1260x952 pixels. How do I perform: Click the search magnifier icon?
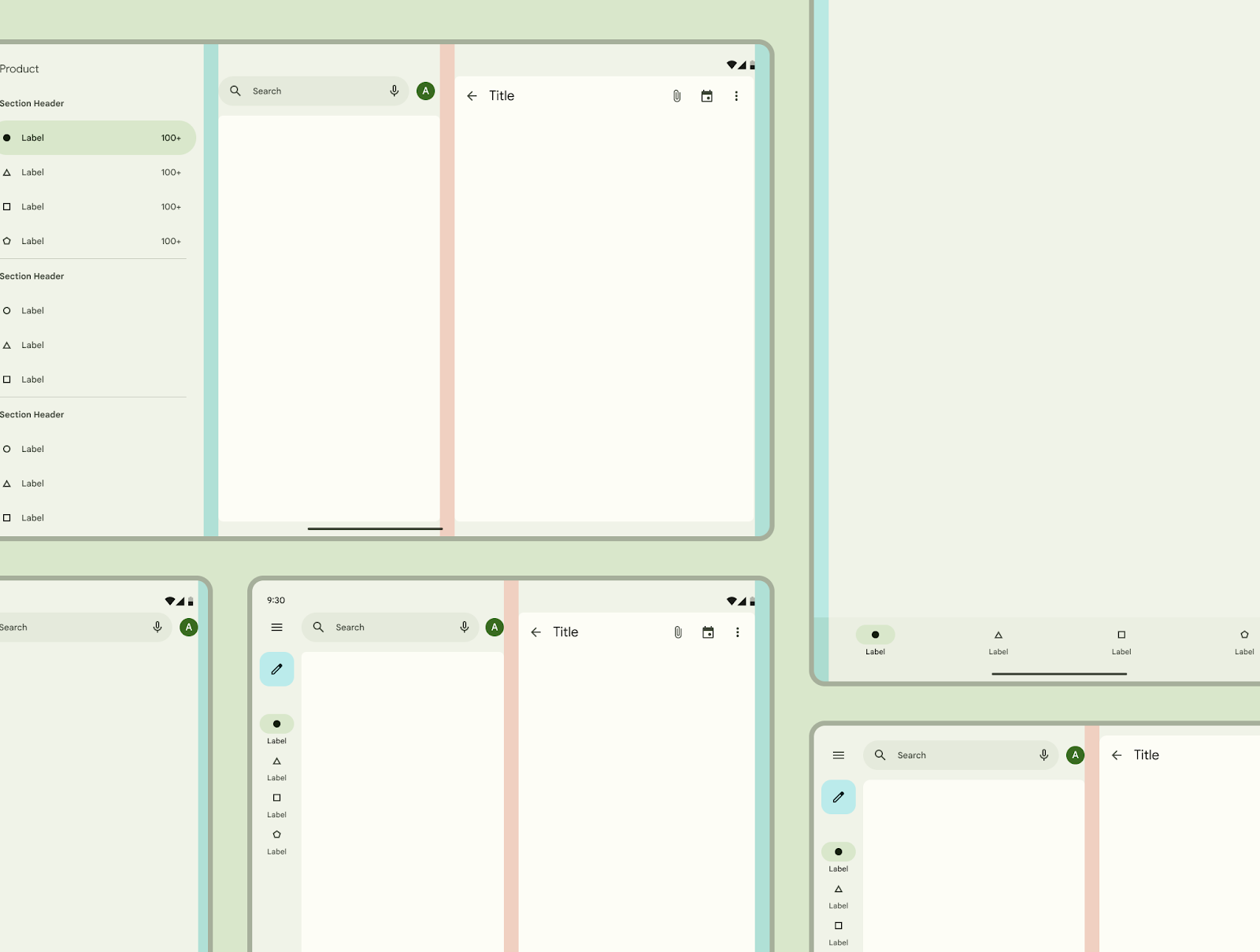pyautogui.click(x=235, y=91)
